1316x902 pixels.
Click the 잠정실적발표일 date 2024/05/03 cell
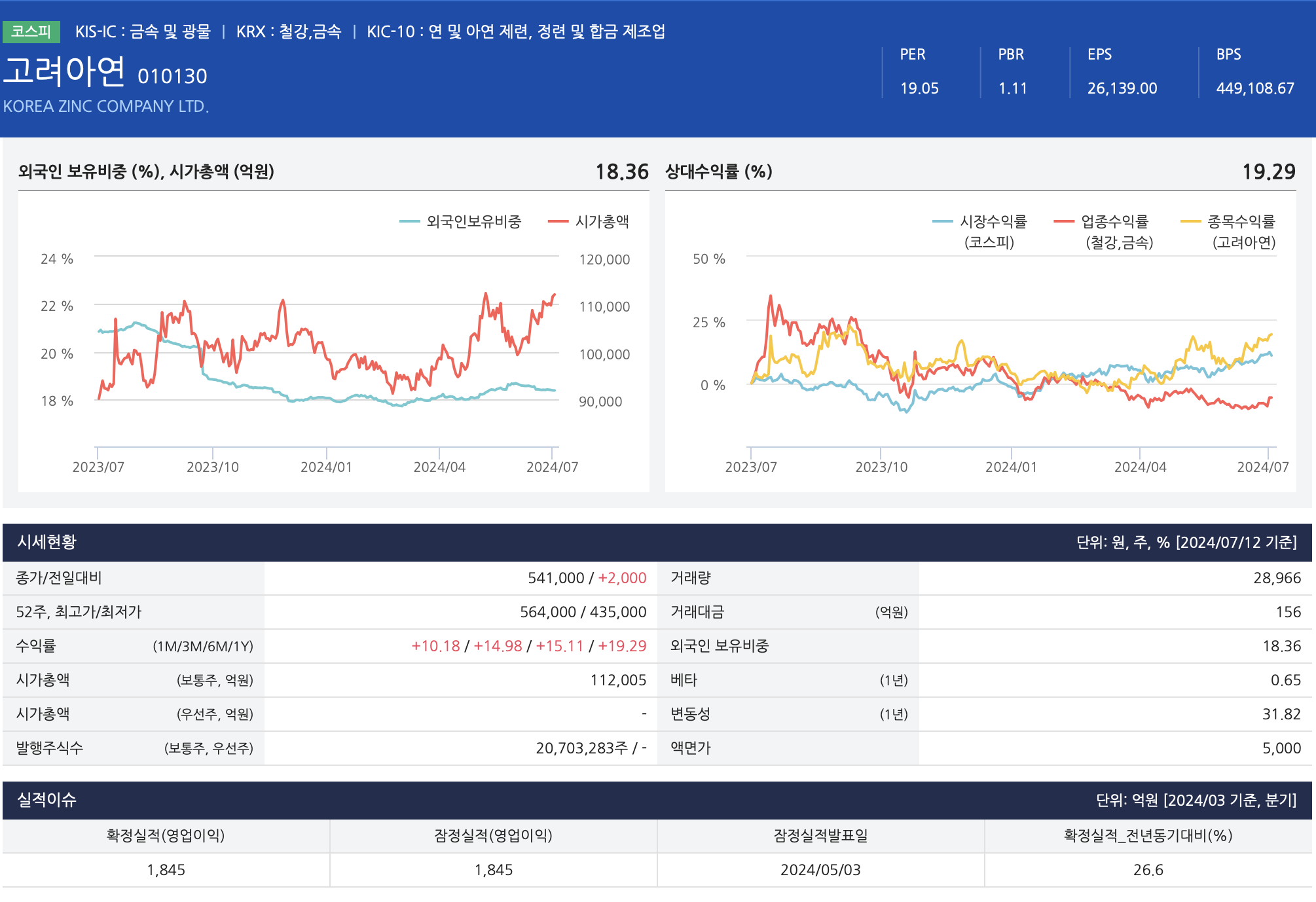pyautogui.click(x=820, y=870)
